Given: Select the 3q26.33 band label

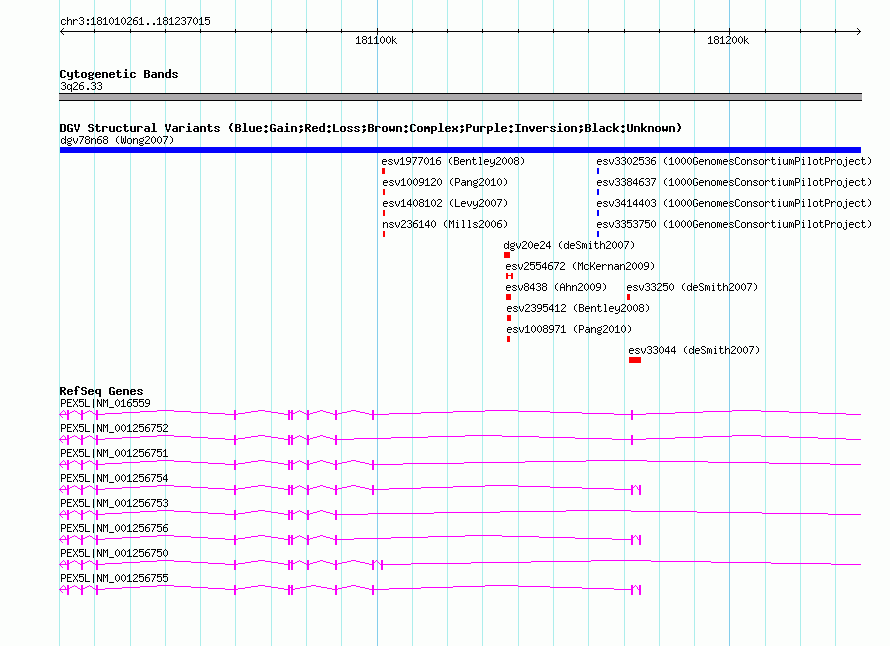Looking at the screenshot, I should (81, 86).
